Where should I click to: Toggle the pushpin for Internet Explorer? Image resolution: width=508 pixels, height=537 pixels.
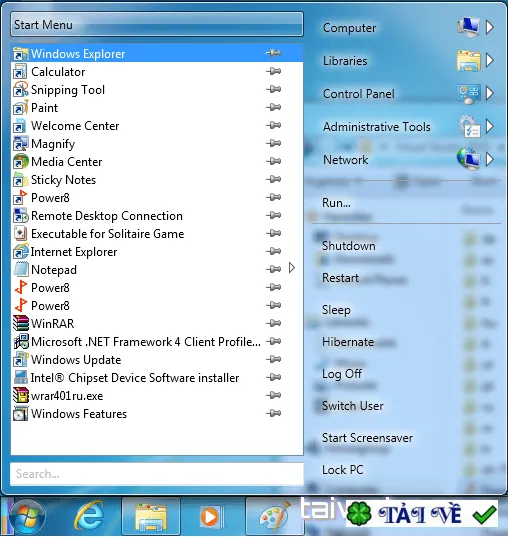pyautogui.click(x=273, y=251)
